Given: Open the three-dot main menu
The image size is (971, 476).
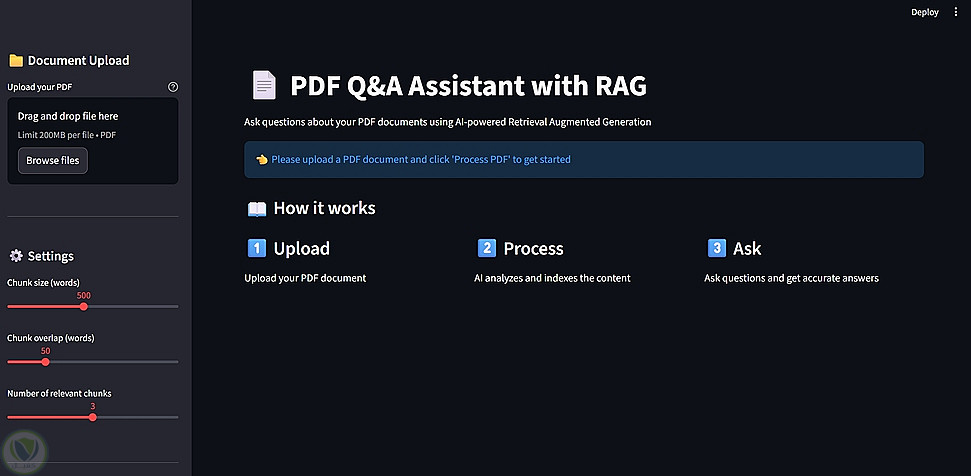Looking at the screenshot, I should point(955,12).
